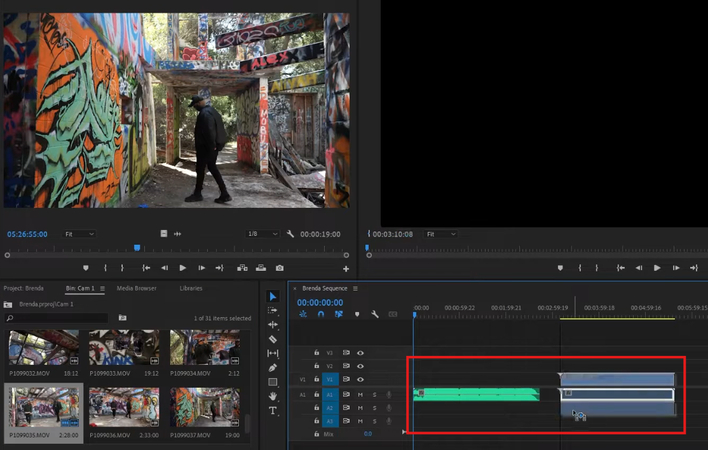Select the Brenda Sequence timeline tab
708x450 pixels.
(325, 288)
